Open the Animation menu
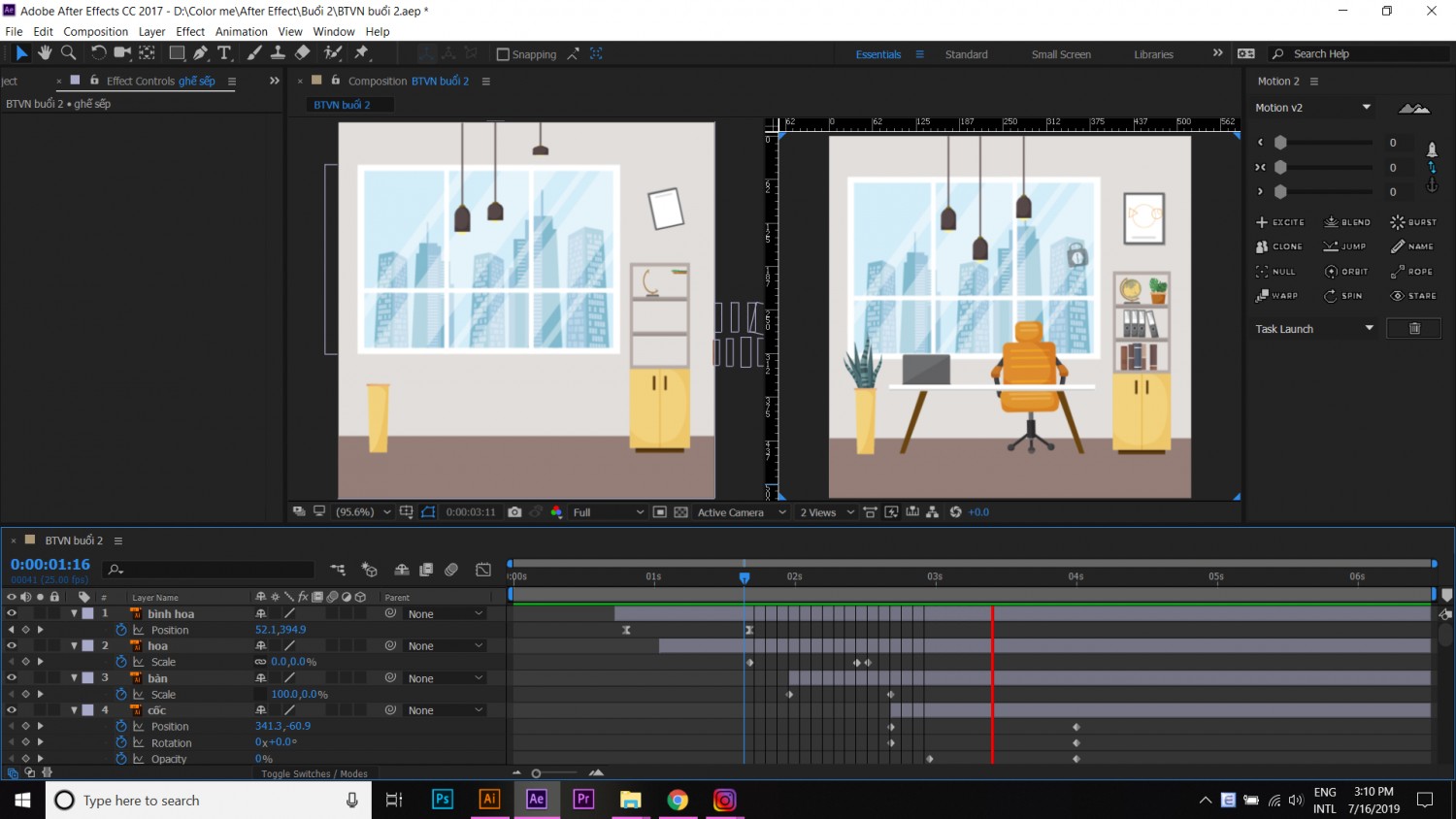Viewport: 1456px width, 819px height. (241, 31)
